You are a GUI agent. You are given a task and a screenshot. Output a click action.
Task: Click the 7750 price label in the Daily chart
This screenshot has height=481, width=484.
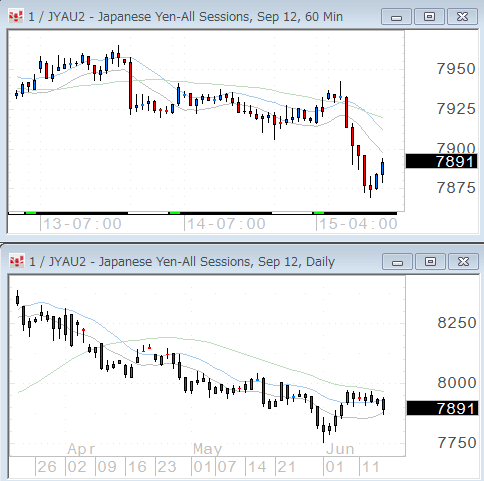pos(457,443)
